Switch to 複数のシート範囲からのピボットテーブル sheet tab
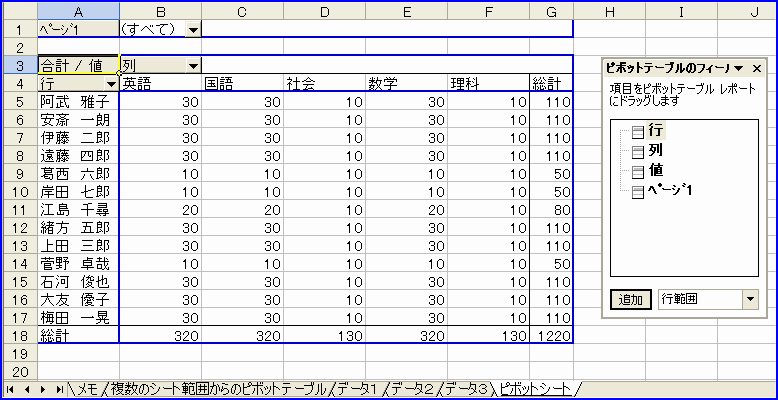This screenshot has height=400, width=778. pos(218,389)
